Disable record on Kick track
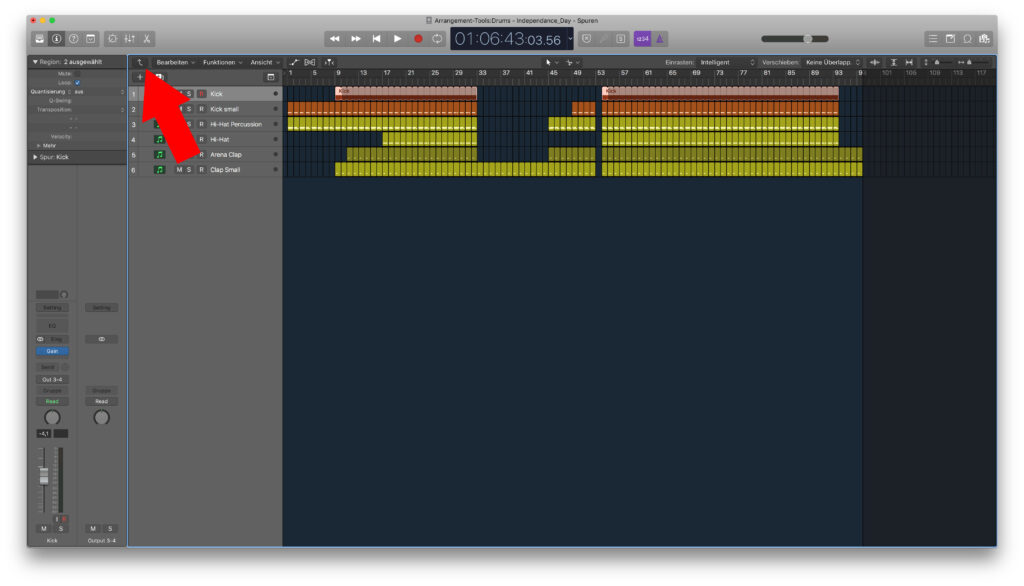The image size is (1024, 586). click(202, 93)
